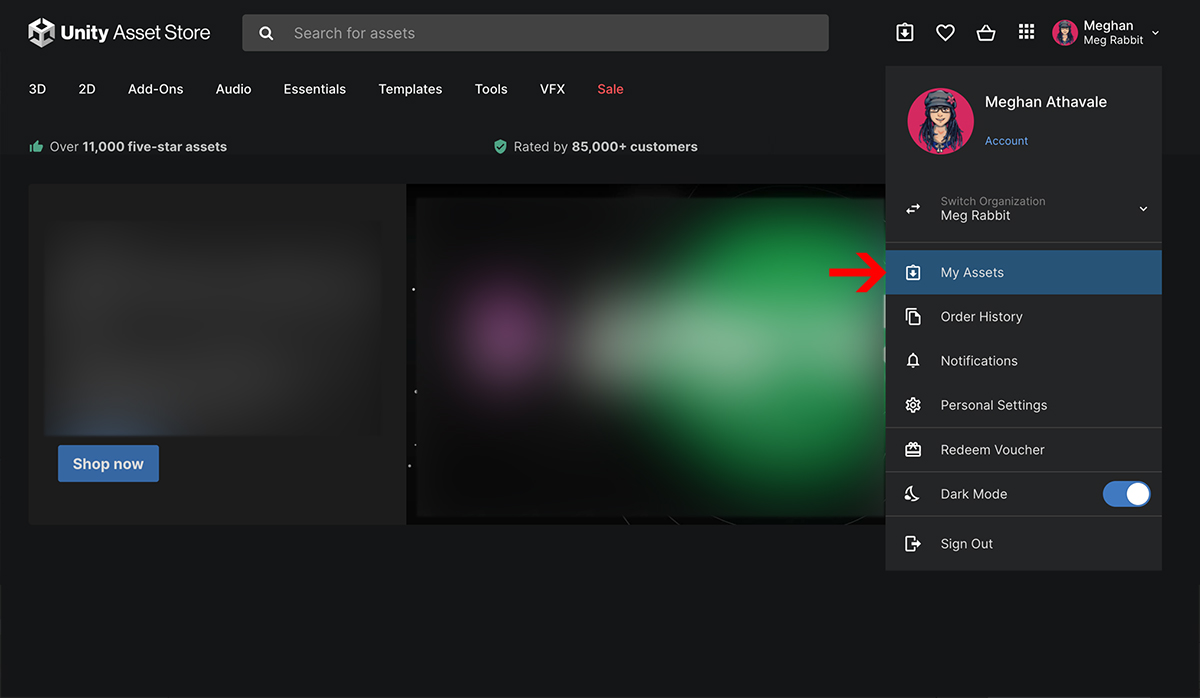Click the Shop now button

108,464
